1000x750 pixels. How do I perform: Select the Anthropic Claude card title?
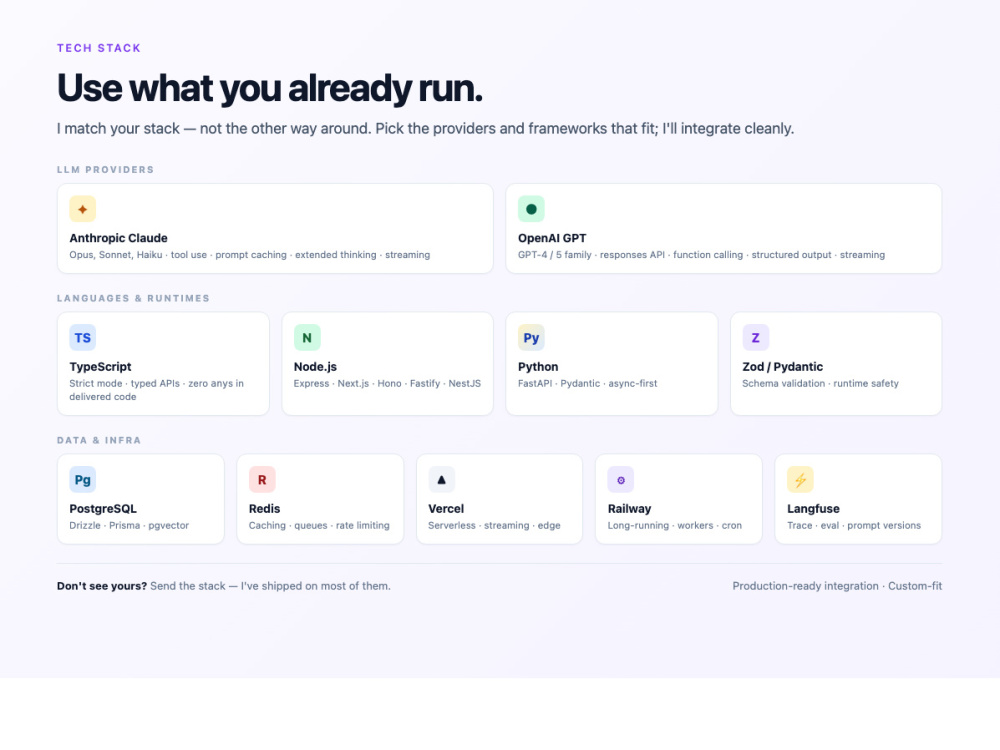(119, 239)
